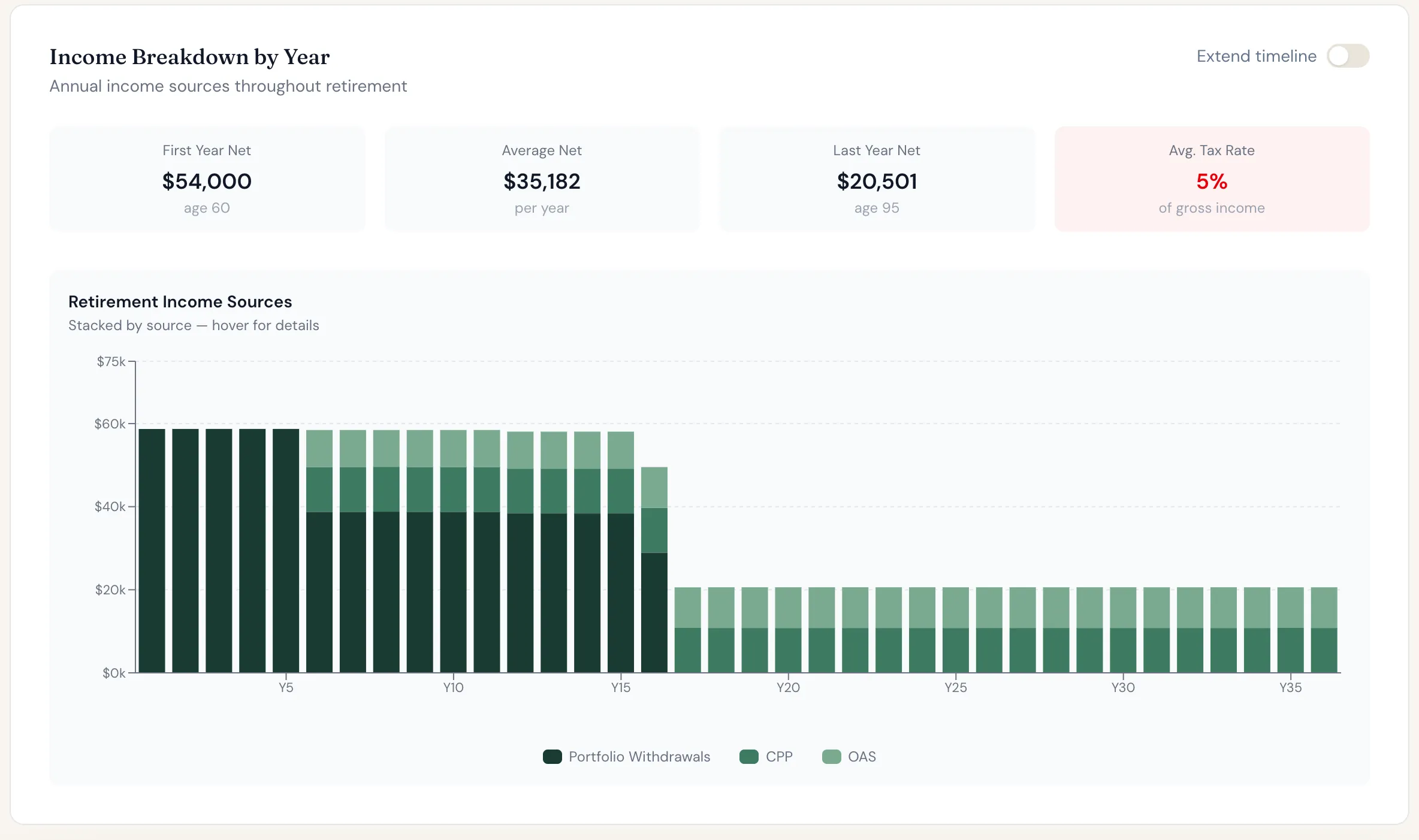Click the Portfolio Withdrawals legend swatch
1419x840 pixels.
coord(552,757)
